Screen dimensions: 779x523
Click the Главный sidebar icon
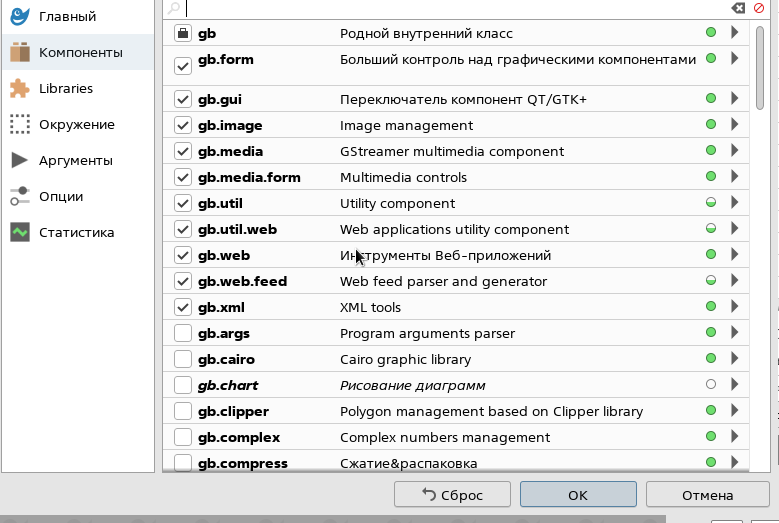tap(20, 16)
